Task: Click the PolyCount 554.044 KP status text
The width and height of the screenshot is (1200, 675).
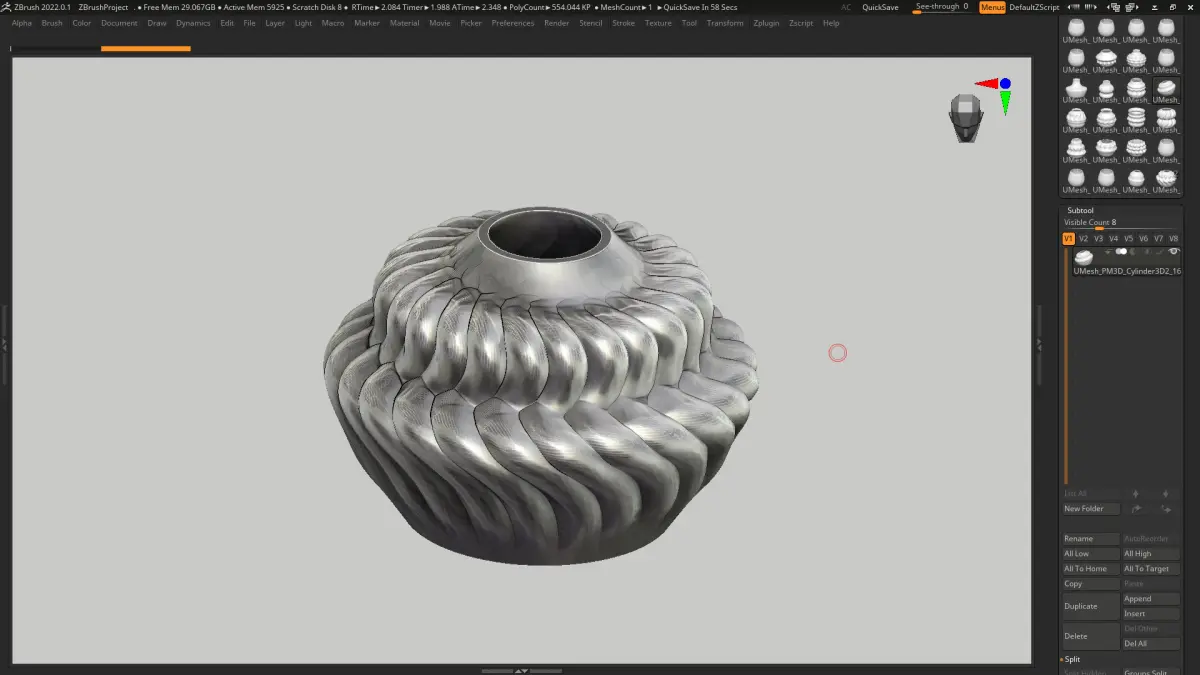Action: coord(550,7)
